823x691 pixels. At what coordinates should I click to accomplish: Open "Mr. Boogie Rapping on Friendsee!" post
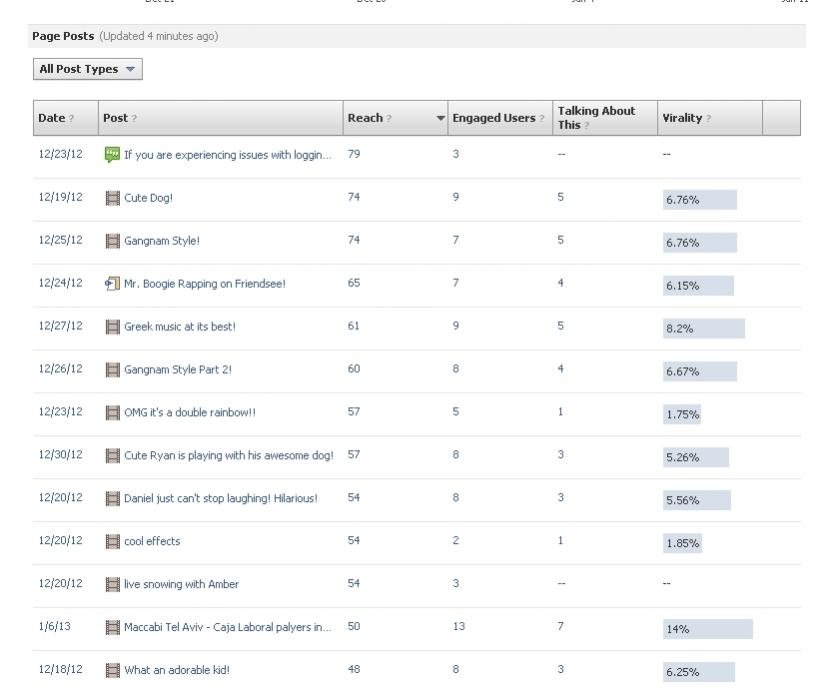click(205, 284)
